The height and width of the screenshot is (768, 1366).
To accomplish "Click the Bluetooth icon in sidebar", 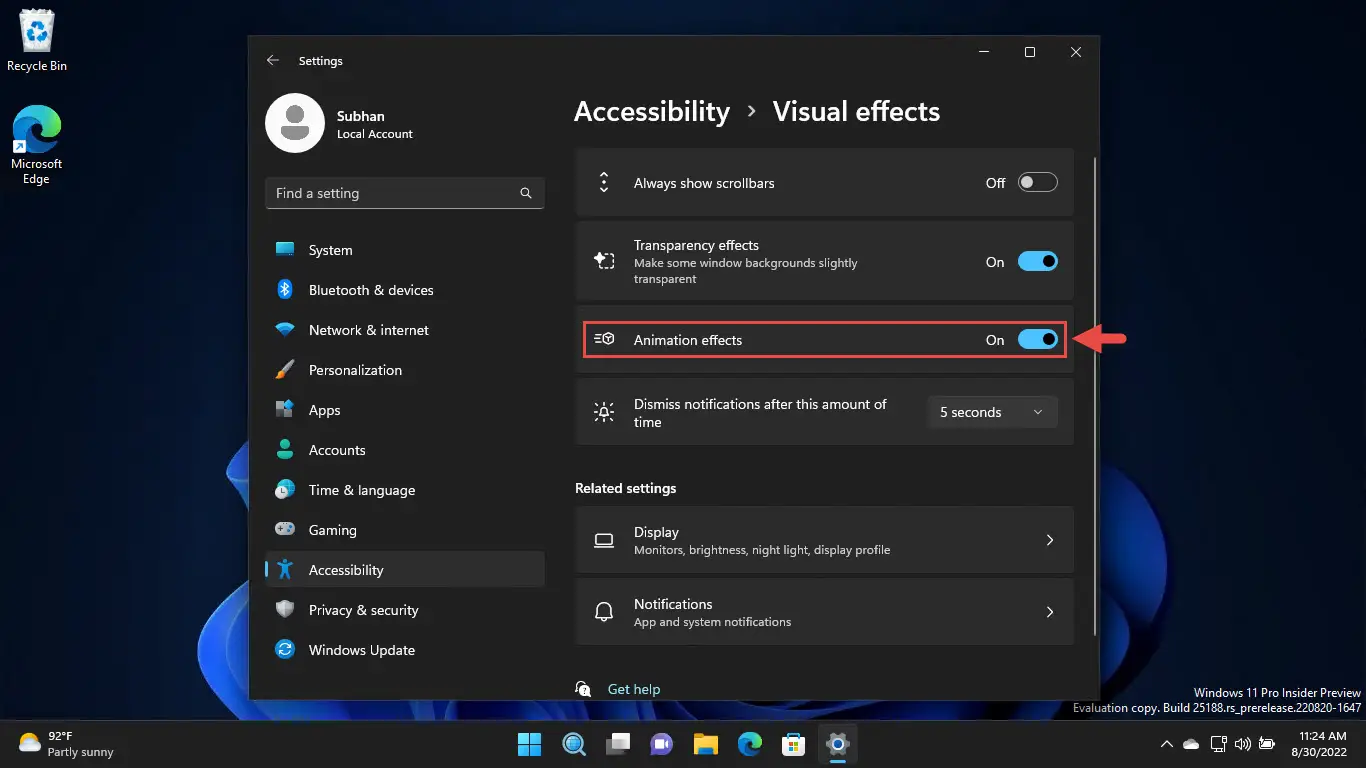I will click(x=285, y=290).
